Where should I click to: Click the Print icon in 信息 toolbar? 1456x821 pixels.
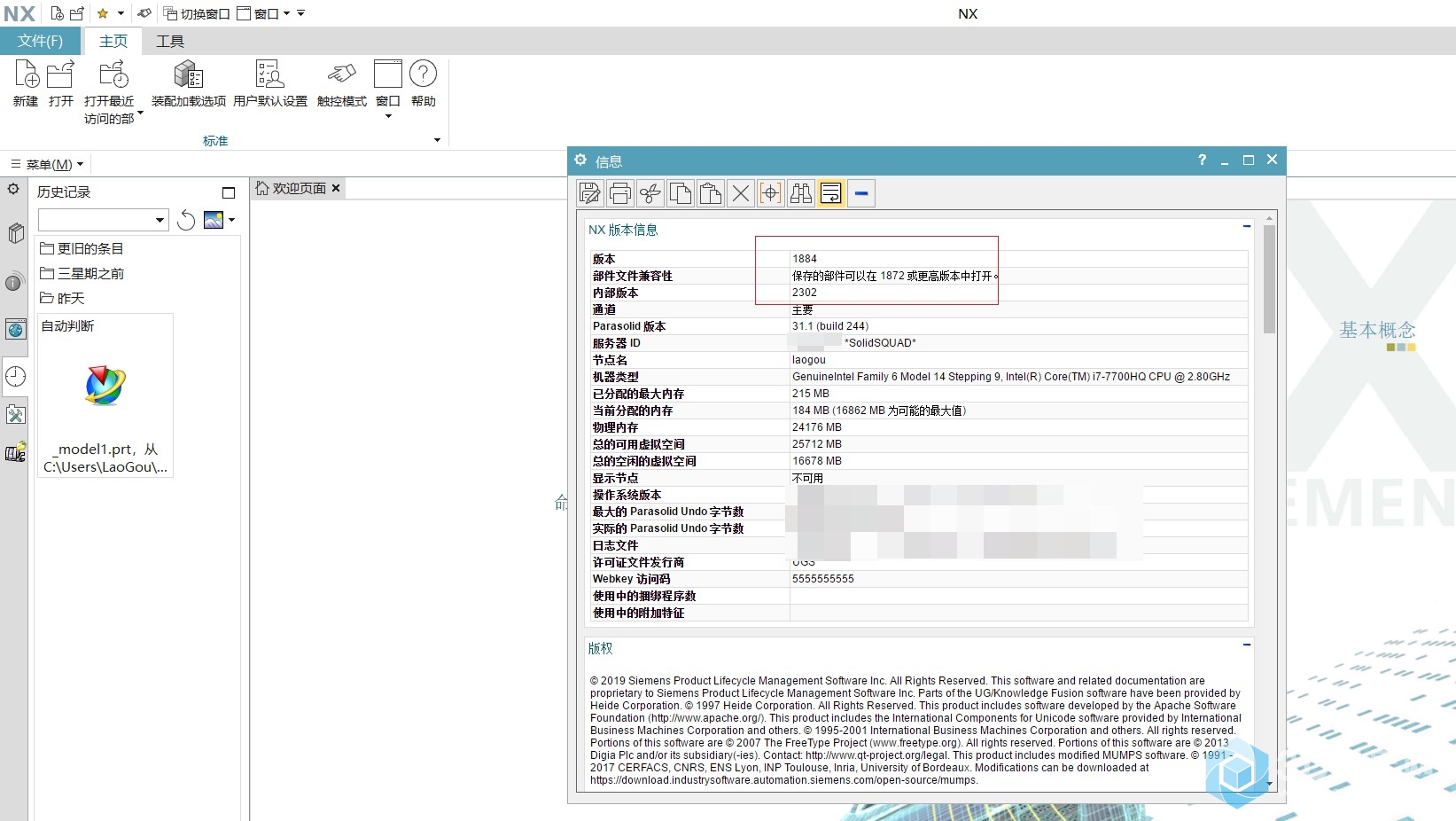(620, 193)
